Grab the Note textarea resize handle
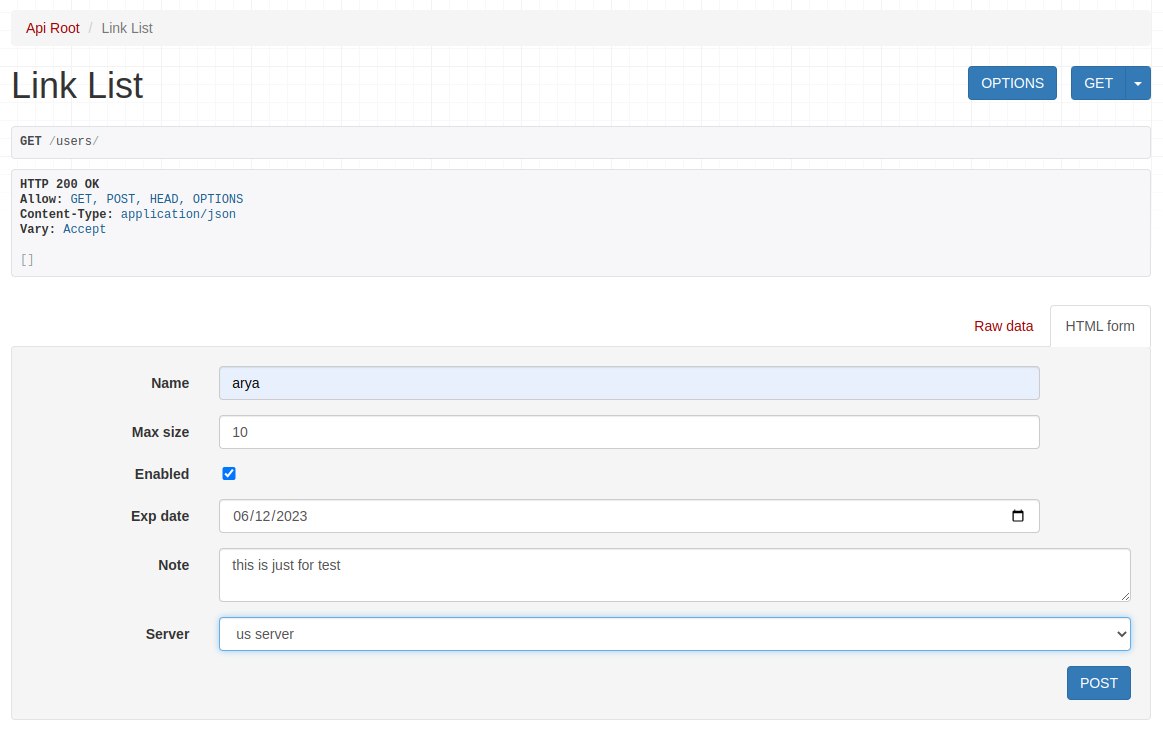1163x741 pixels. pos(1125,596)
